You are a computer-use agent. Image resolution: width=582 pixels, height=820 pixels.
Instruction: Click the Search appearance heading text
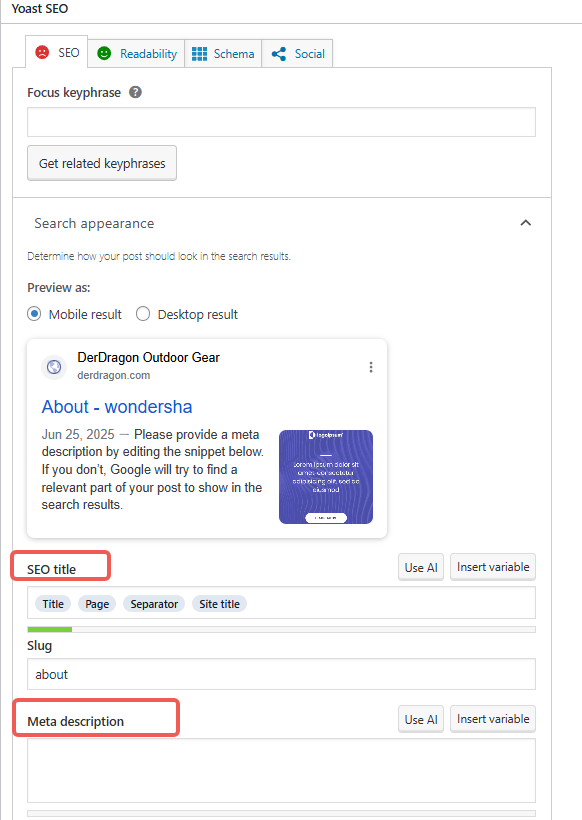[x=94, y=224]
